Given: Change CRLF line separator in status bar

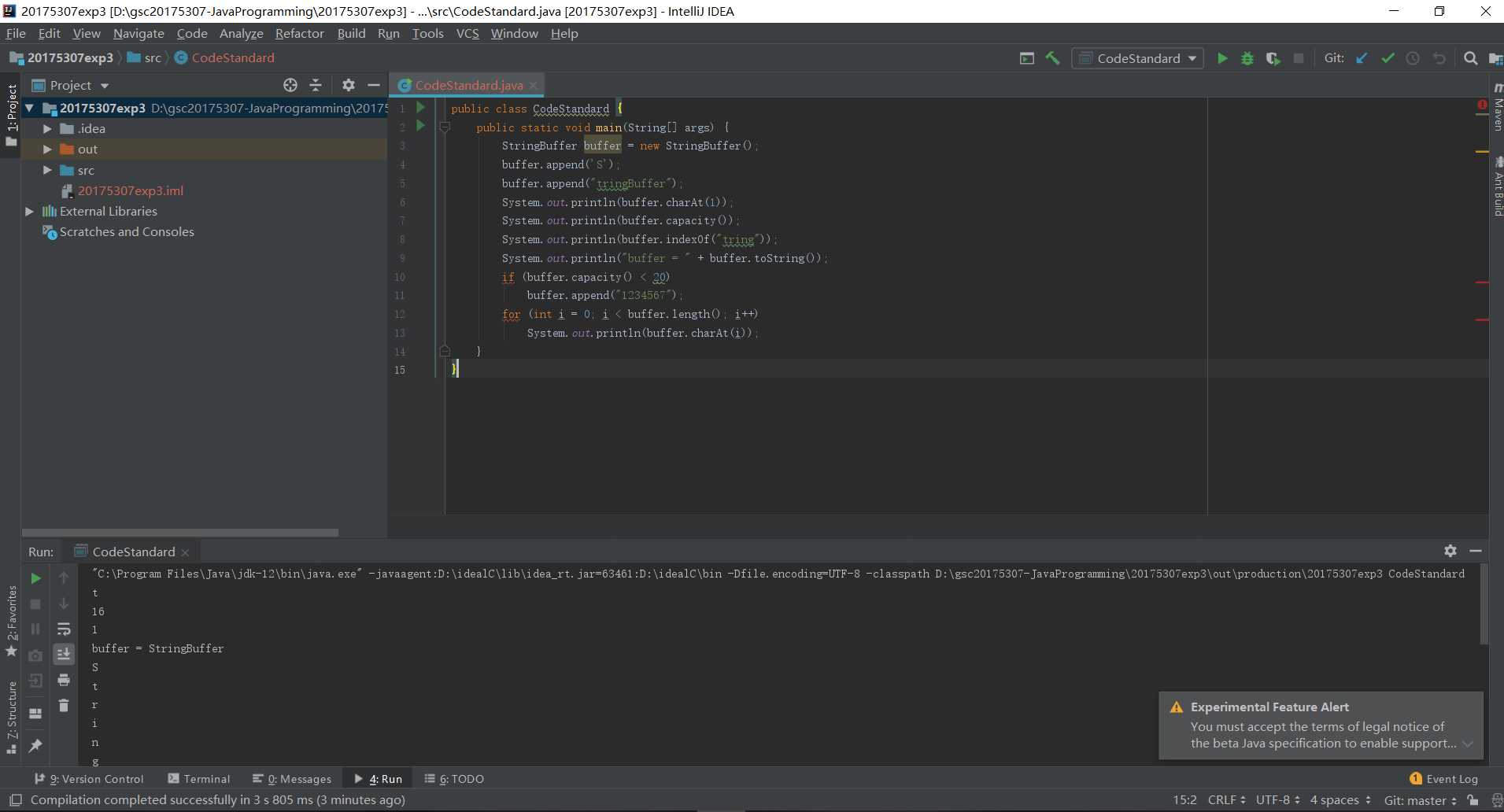Looking at the screenshot, I should pos(1226,800).
